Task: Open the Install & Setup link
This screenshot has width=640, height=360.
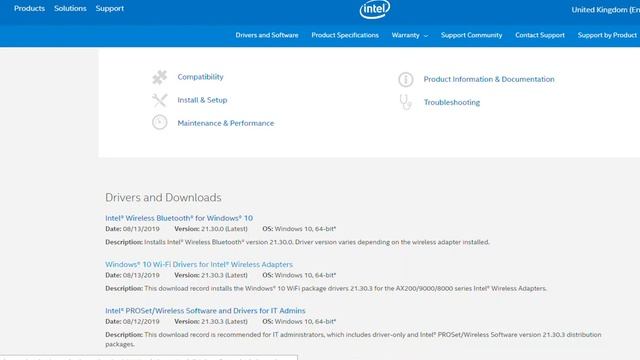Action: (202, 100)
